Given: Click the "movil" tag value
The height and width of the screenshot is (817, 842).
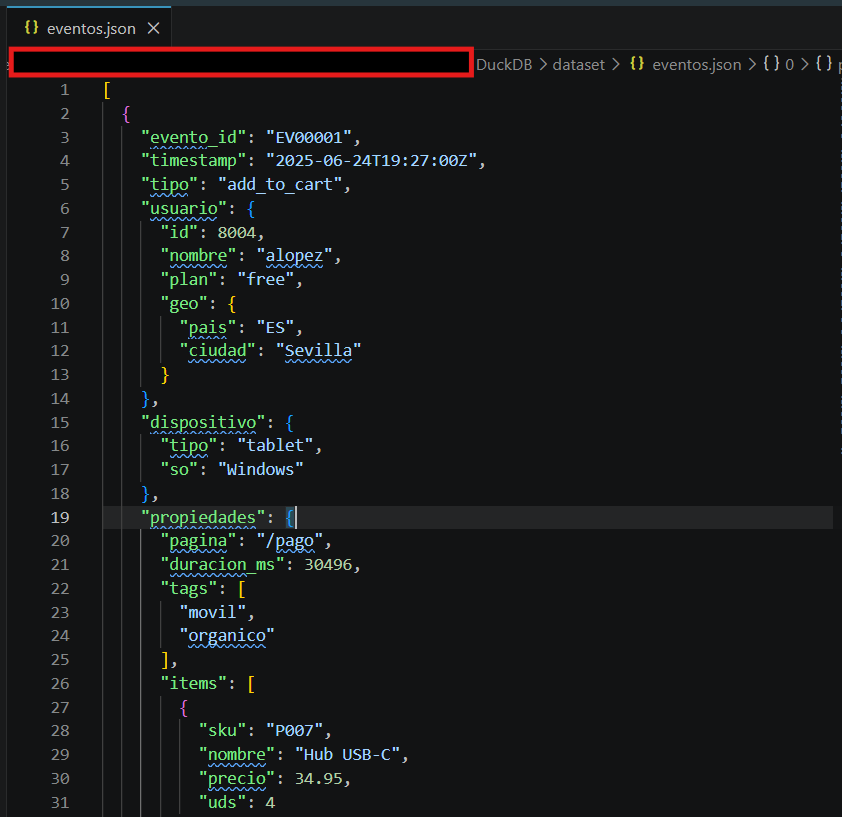Looking at the screenshot, I should pos(213,612).
